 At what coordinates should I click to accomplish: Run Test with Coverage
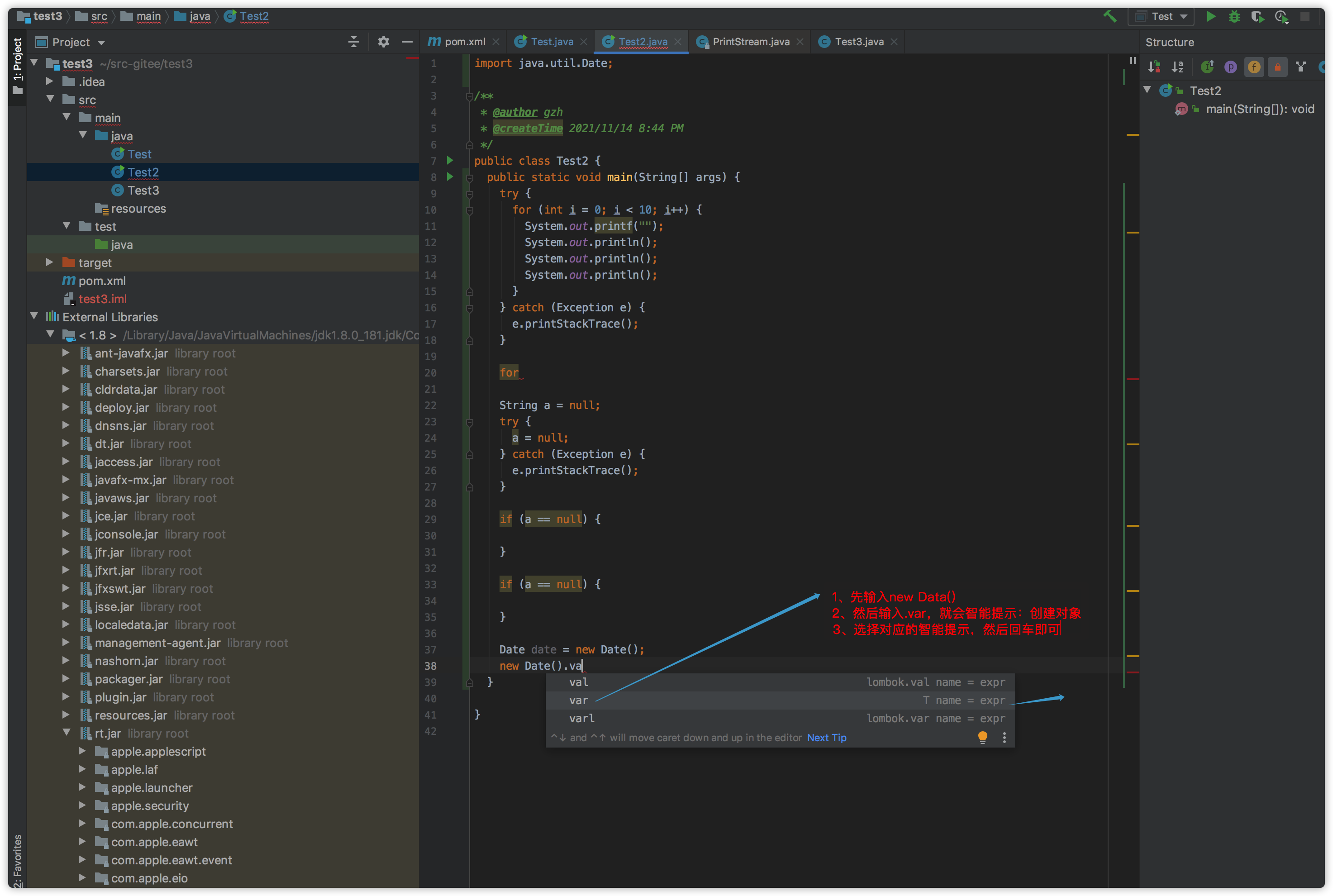point(1257,17)
